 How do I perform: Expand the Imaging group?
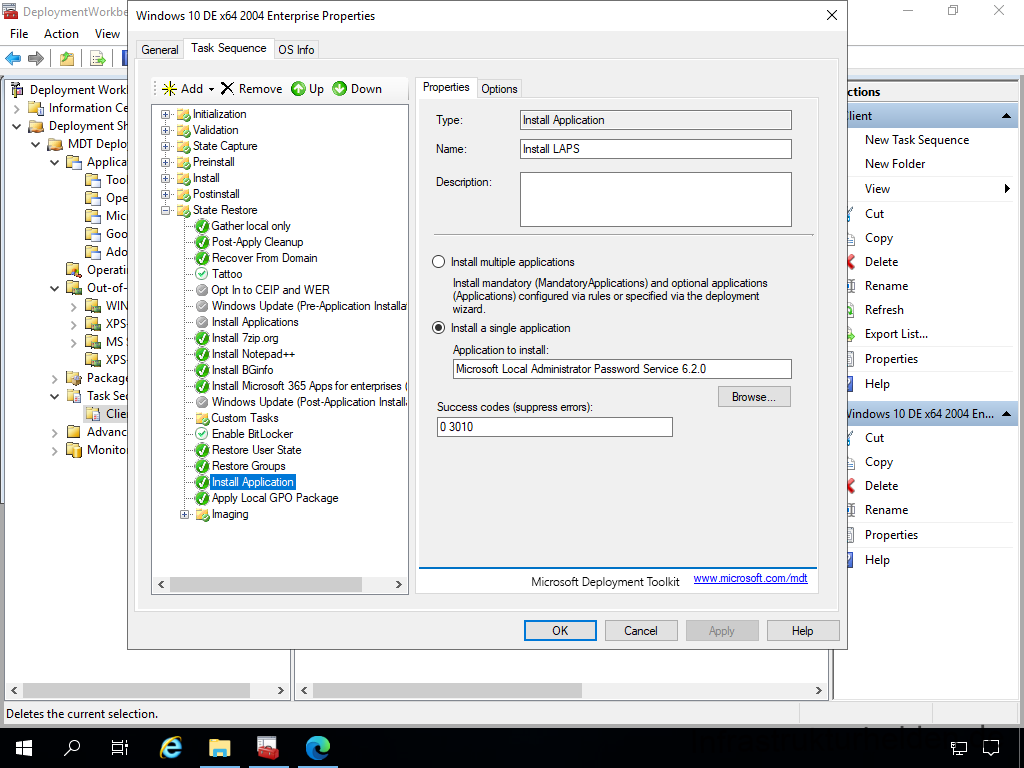coord(185,515)
